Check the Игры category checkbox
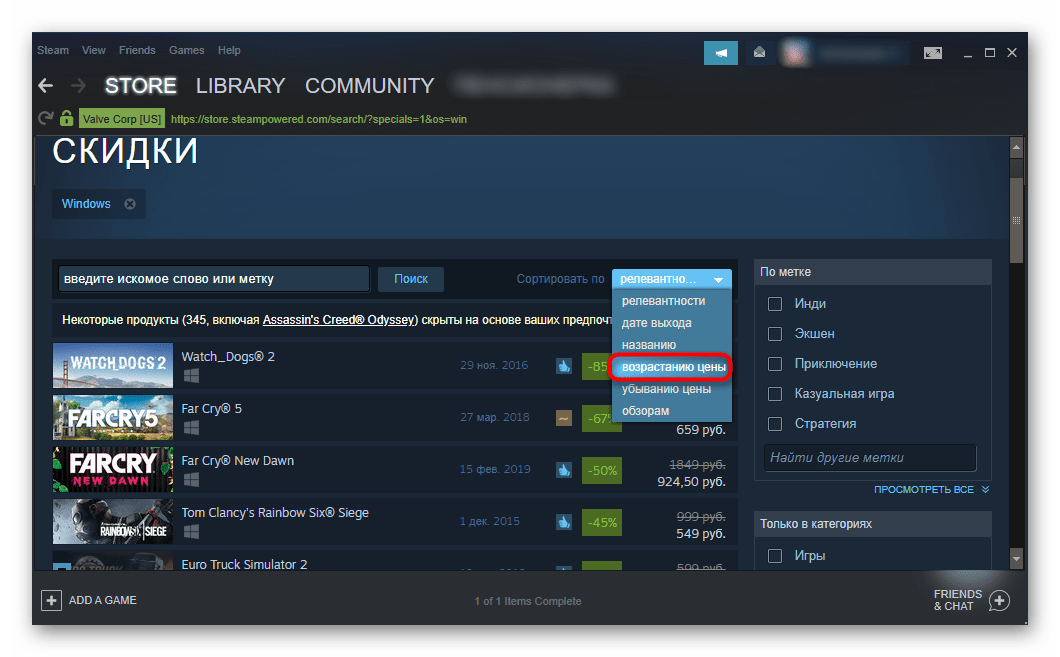1060x657 pixels. pos(775,556)
